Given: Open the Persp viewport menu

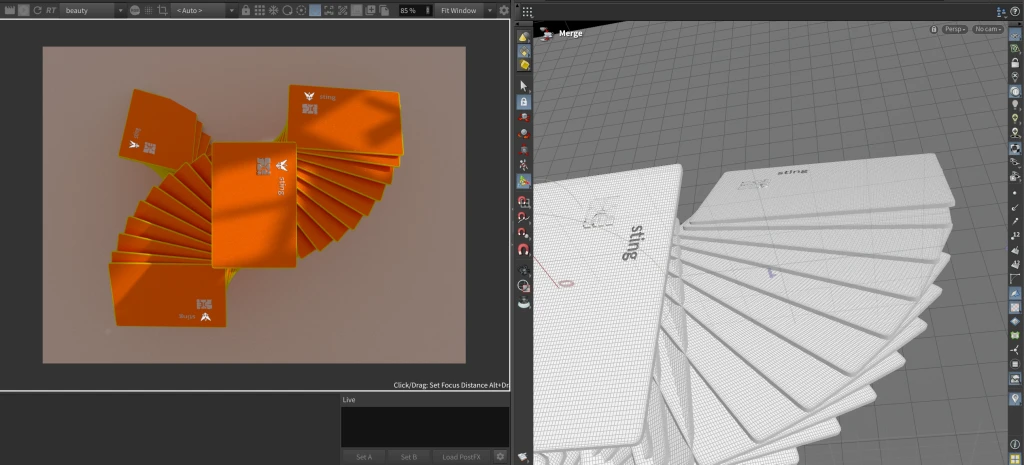Looking at the screenshot, I should [955, 29].
